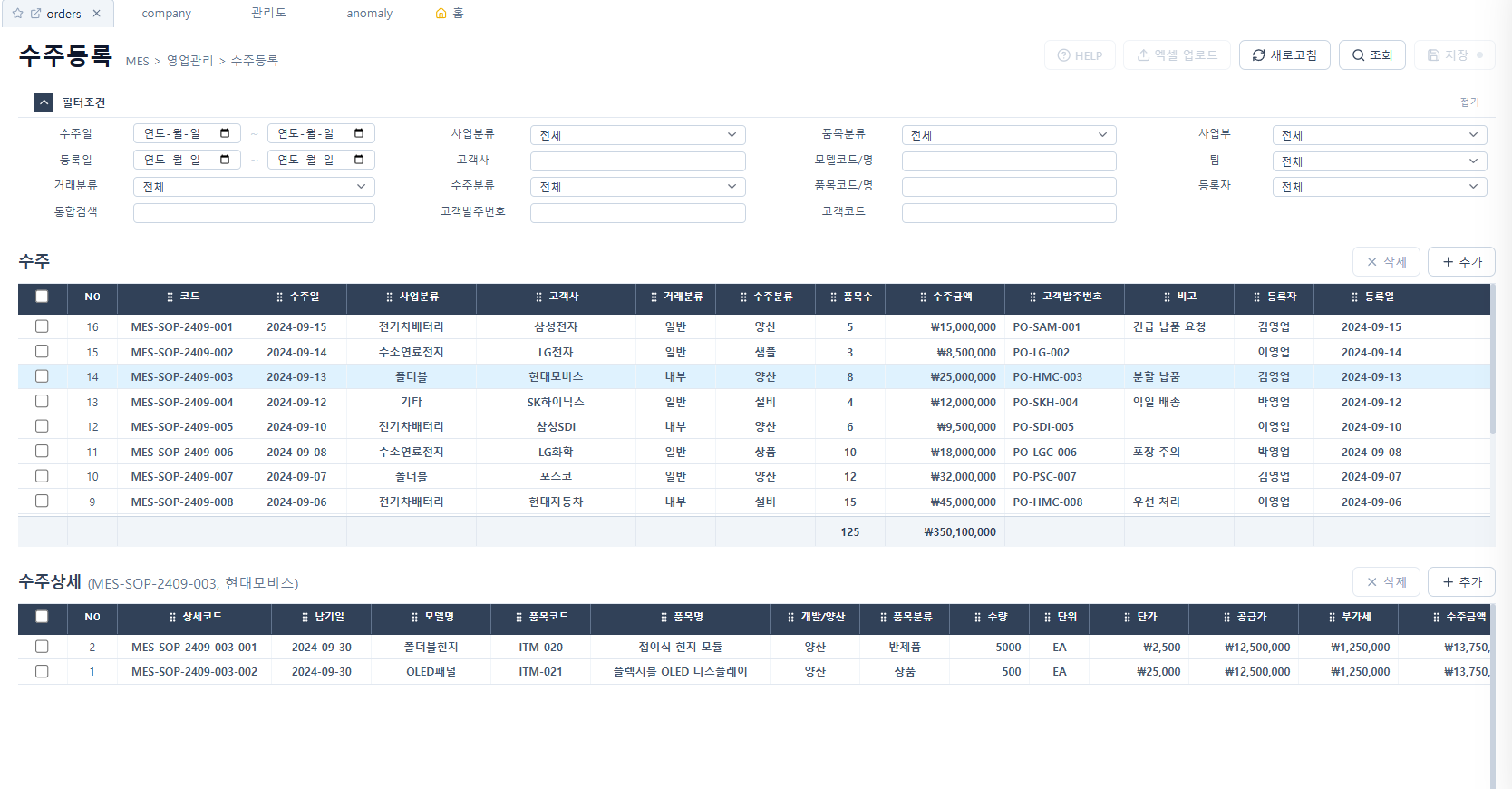Viewport: 1512px width, 789px height.
Task: Click the 모델코드/명 input field
Action: pos(1009,161)
